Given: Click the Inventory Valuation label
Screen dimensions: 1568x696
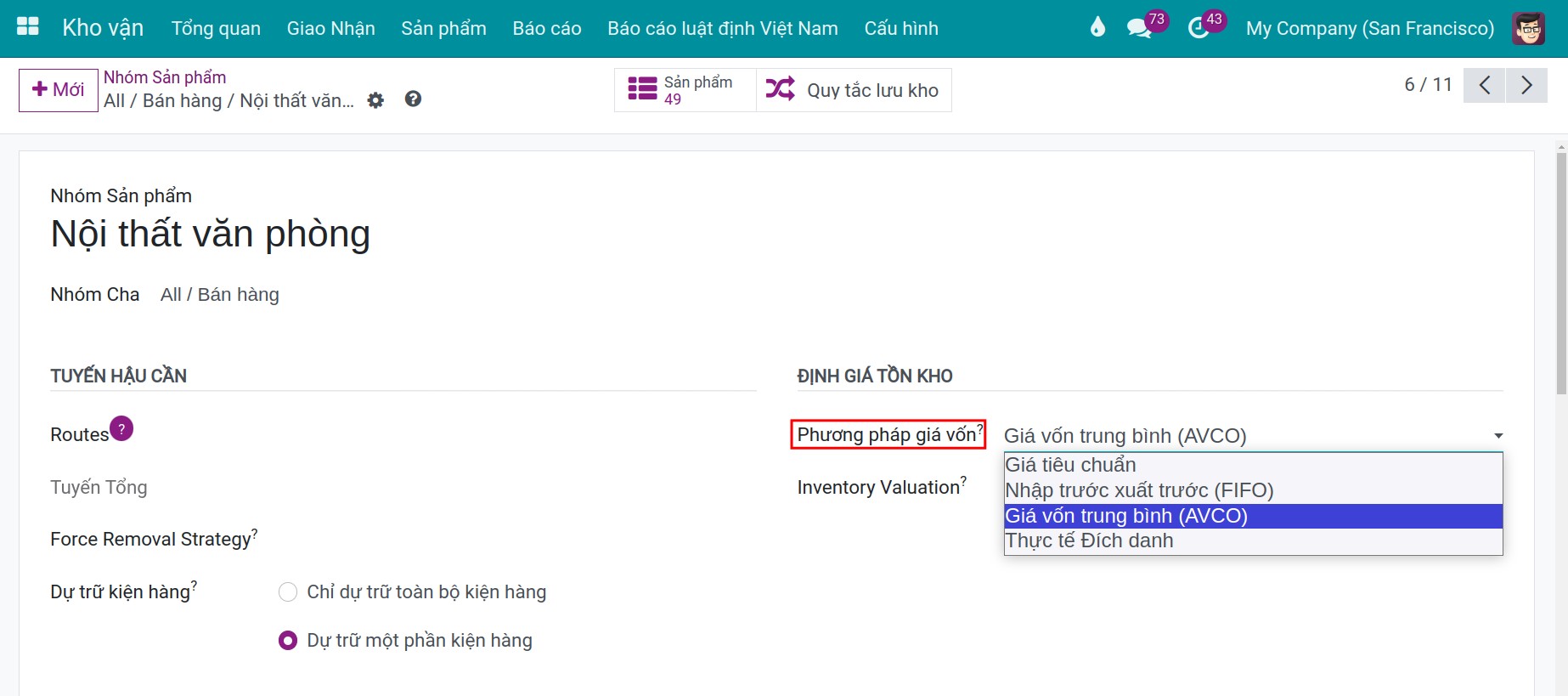Looking at the screenshot, I should 878,488.
